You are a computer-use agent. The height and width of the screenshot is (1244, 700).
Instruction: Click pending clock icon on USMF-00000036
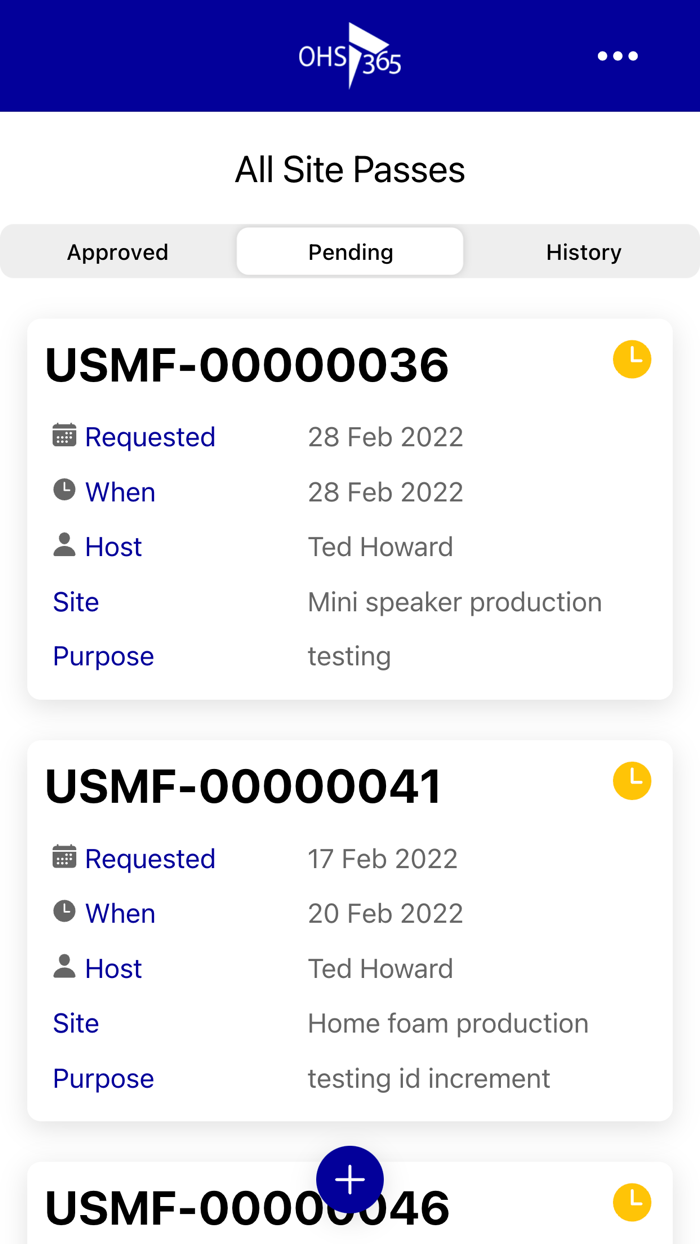(x=632, y=359)
